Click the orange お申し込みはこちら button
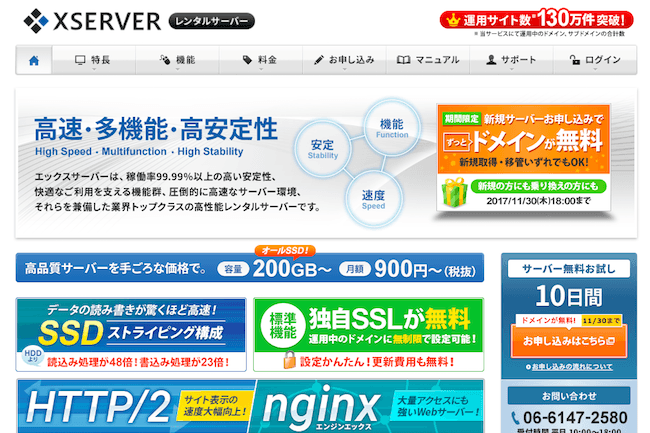Viewport: 650px width, 433px height. (x=569, y=341)
